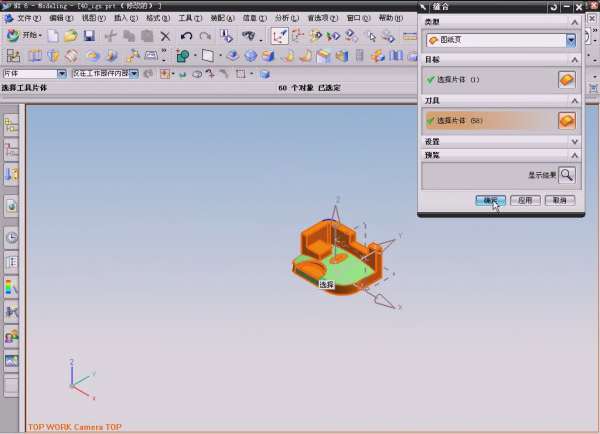Screen dimensions: 600x434
Task: Click the Sketch icon at the start of the second toolbar row
Action: coord(13,56)
